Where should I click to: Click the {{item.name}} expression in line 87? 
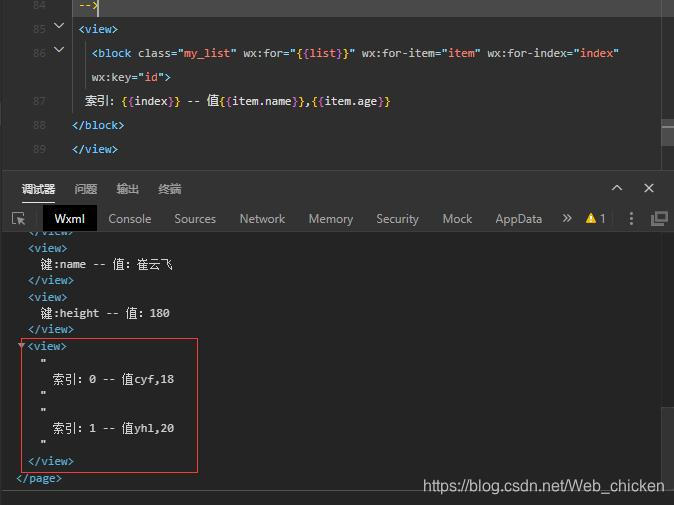coord(262,101)
